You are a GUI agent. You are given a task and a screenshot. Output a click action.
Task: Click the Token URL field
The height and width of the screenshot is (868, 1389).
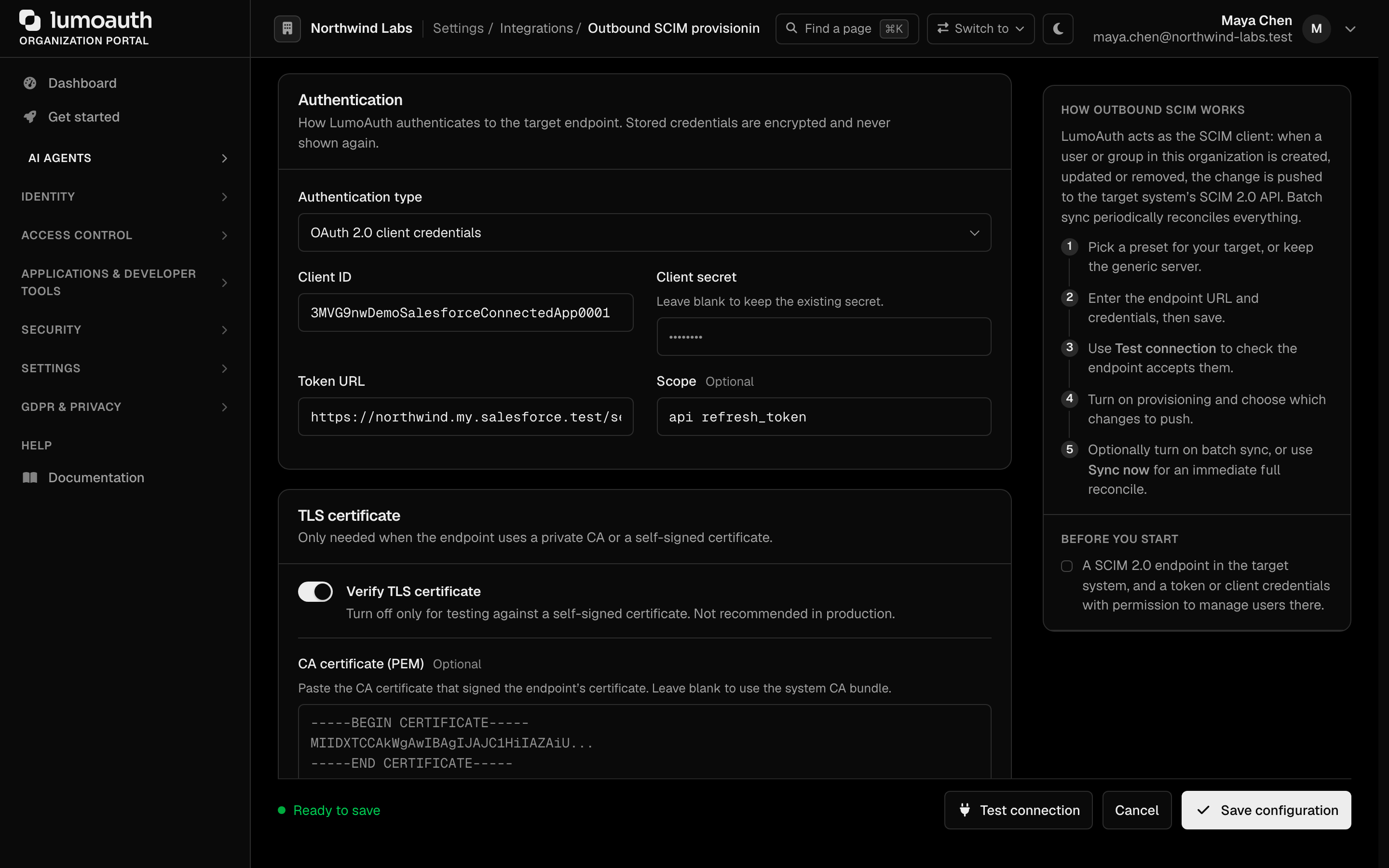point(465,417)
